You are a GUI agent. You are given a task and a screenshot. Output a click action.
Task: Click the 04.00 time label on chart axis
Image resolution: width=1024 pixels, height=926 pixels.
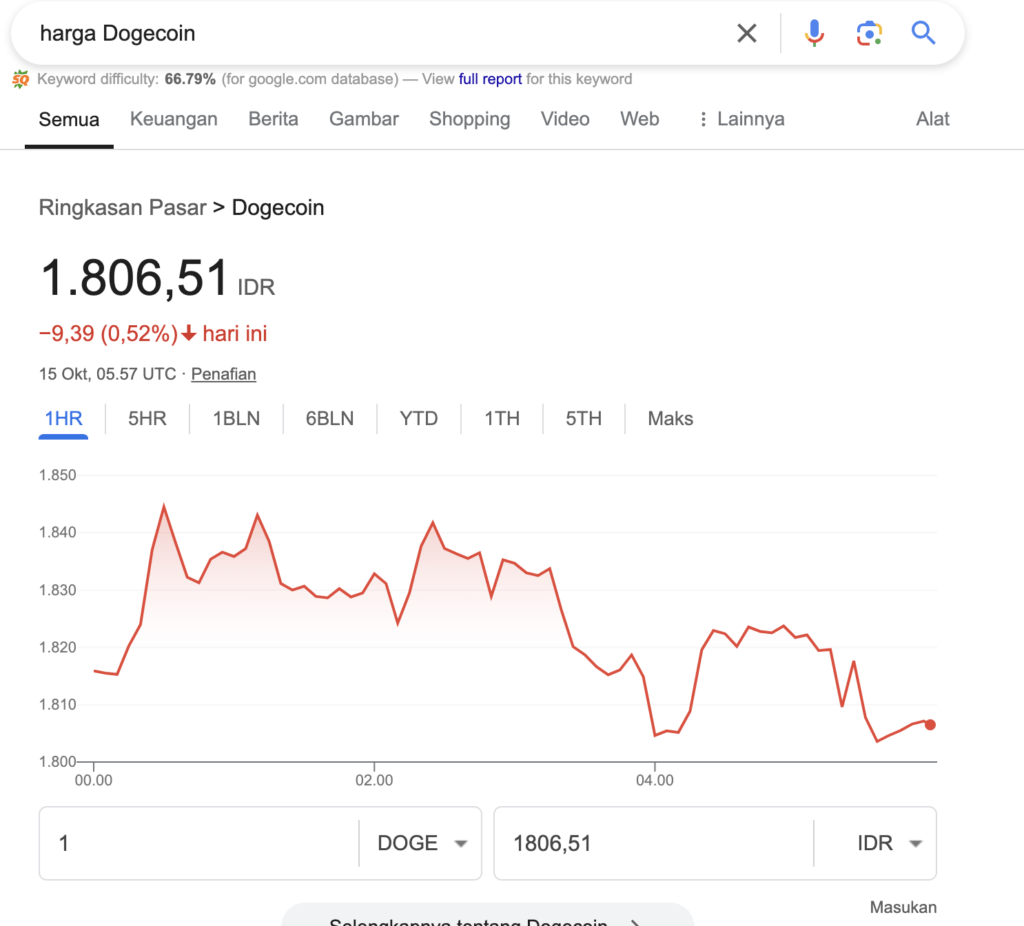click(654, 780)
